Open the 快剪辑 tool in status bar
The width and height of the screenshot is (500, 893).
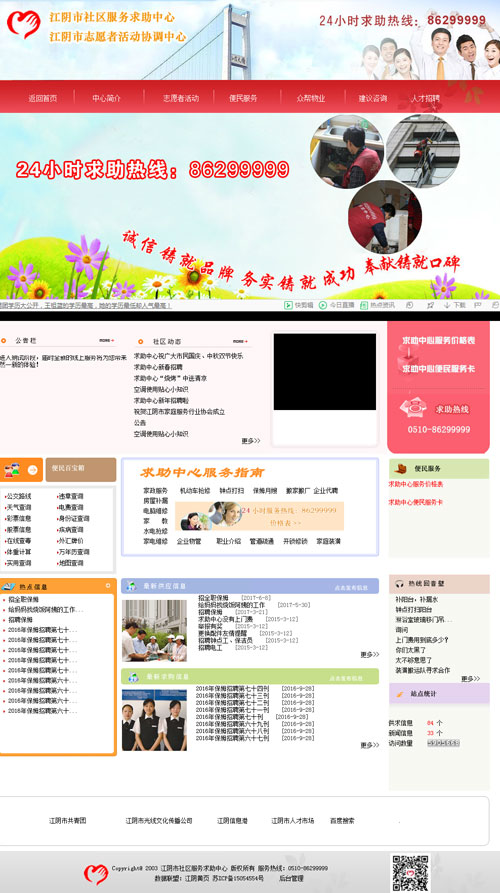(x=298, y=305)
